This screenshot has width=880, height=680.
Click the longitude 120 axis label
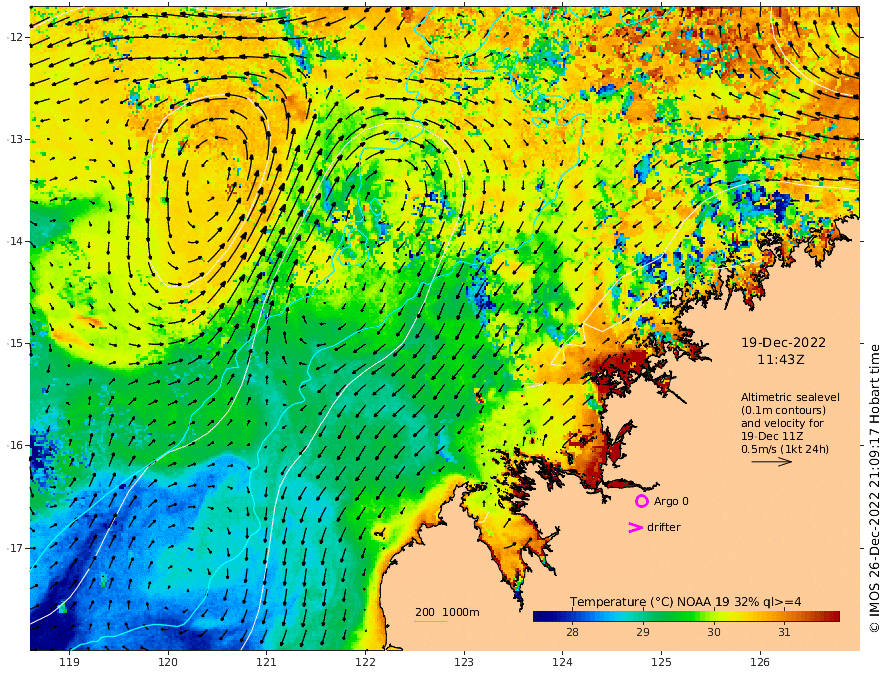click(168, 663)
